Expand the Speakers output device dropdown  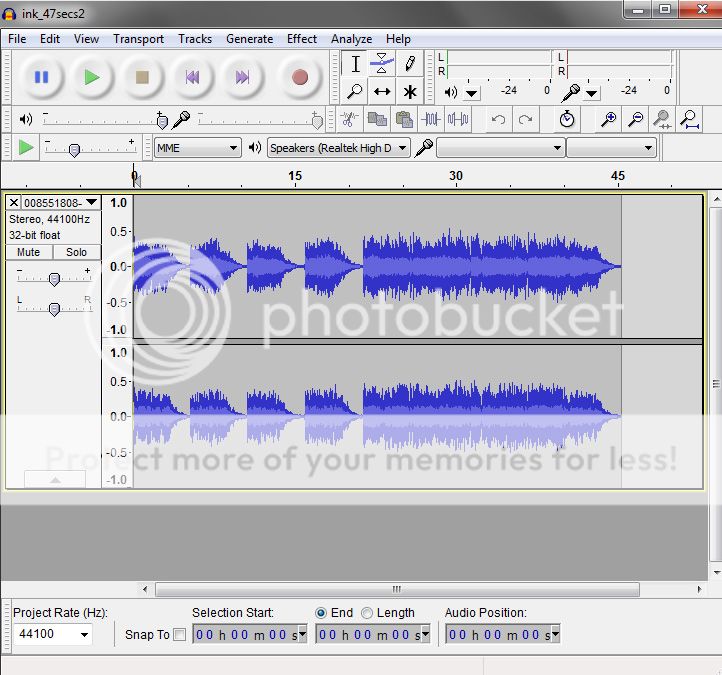pos(338,148)
